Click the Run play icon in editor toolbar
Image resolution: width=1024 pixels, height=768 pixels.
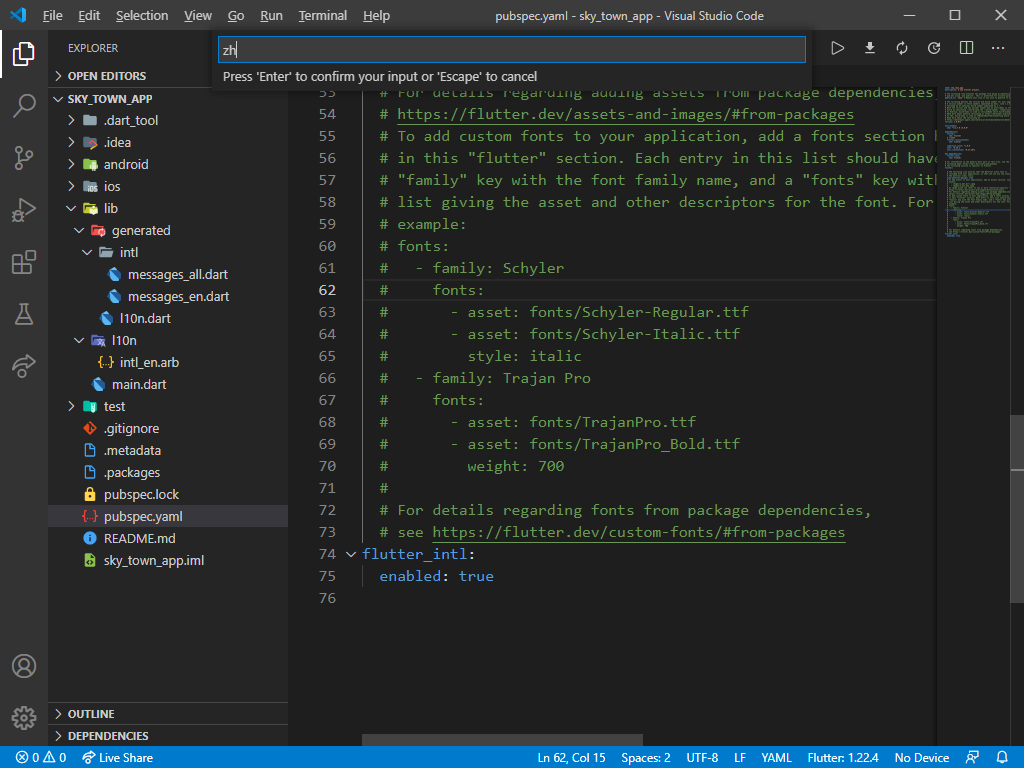837,48
